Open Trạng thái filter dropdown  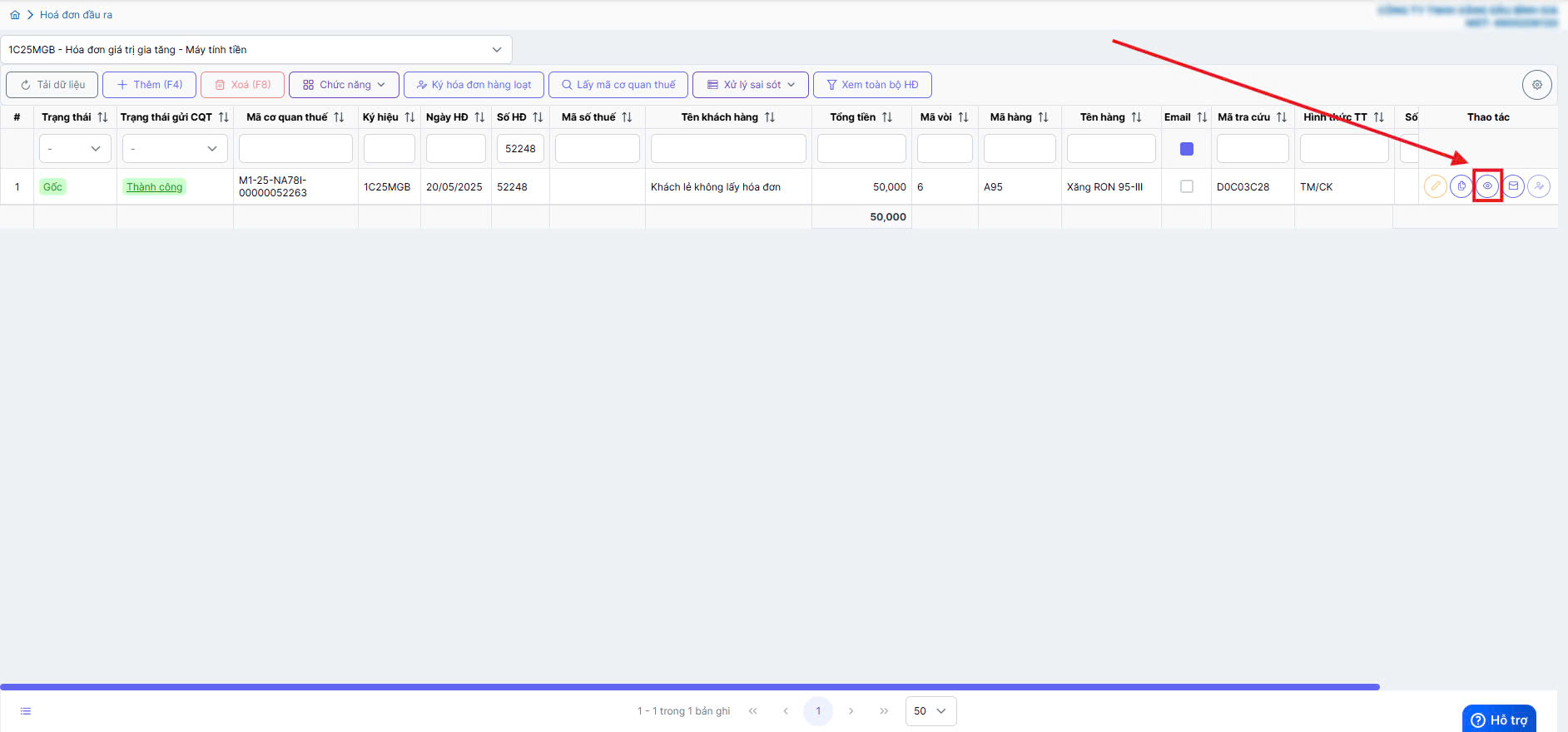(x=75, y=149)
